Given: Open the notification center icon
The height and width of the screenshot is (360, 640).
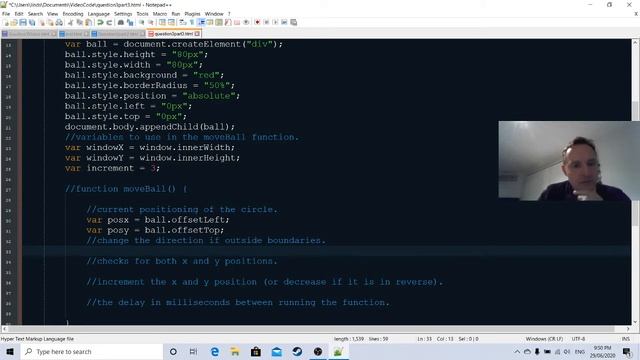Looking at the screenshot, I should [627, 351].
